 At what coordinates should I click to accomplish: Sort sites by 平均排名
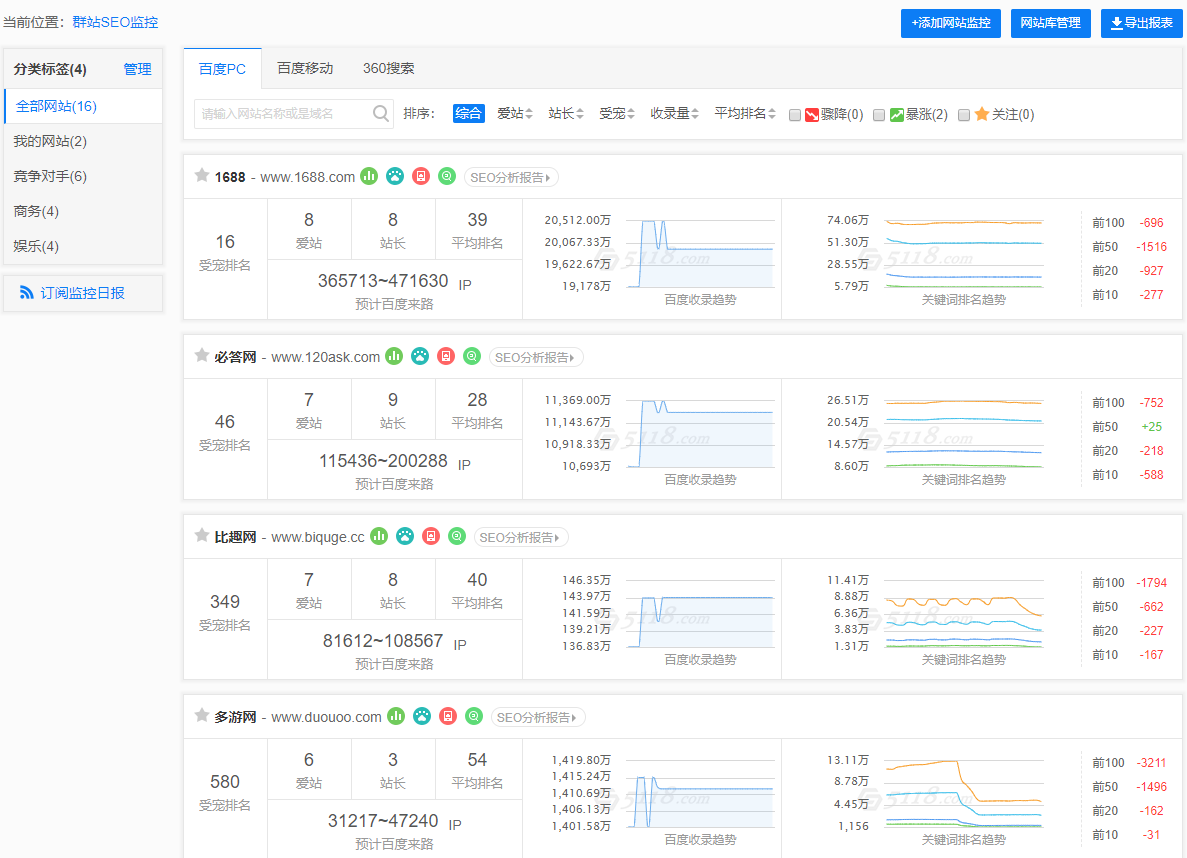pyautogui.click(x=745, y=114)
